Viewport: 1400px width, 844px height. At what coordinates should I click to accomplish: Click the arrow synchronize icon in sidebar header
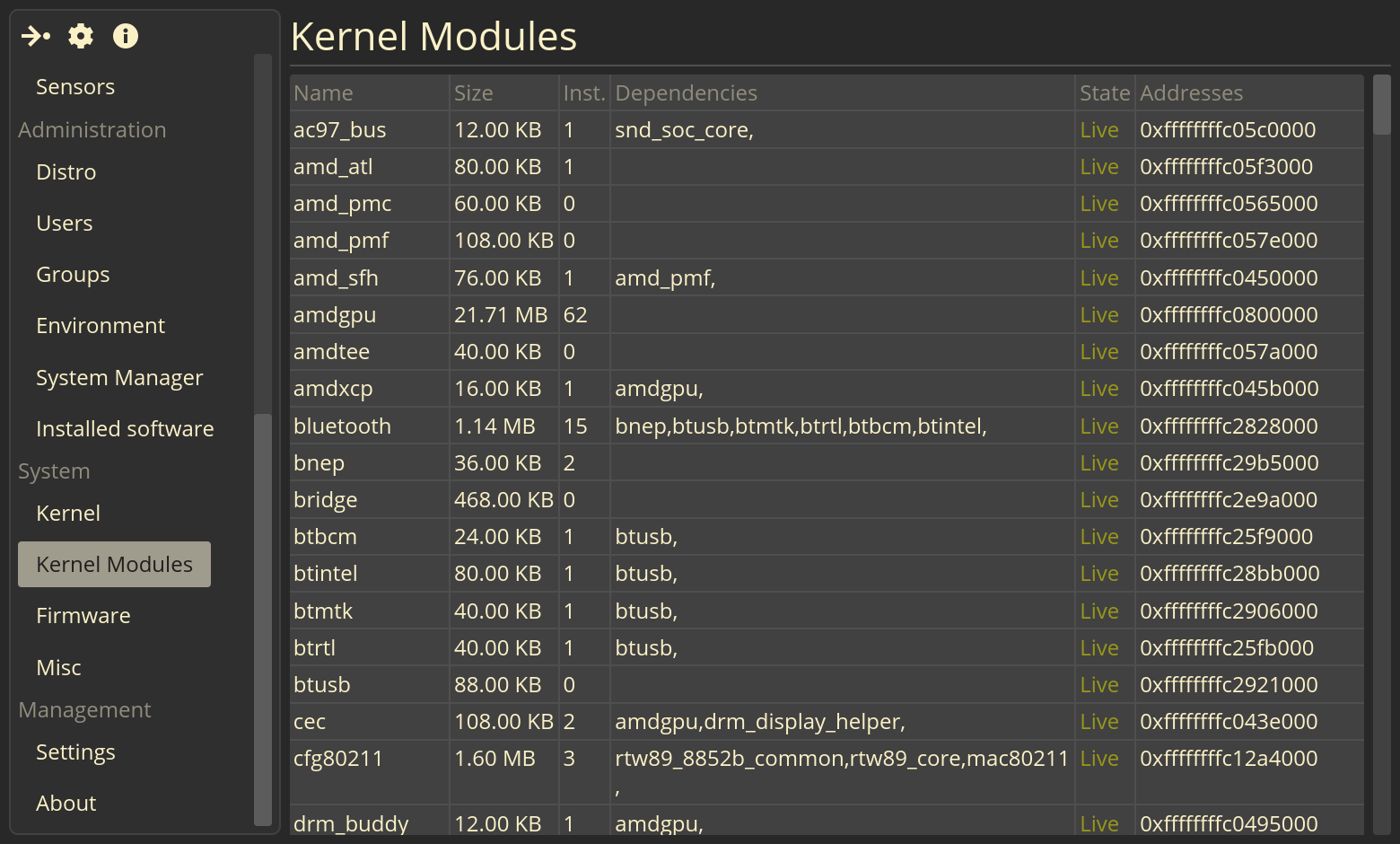tap(36, 36)
